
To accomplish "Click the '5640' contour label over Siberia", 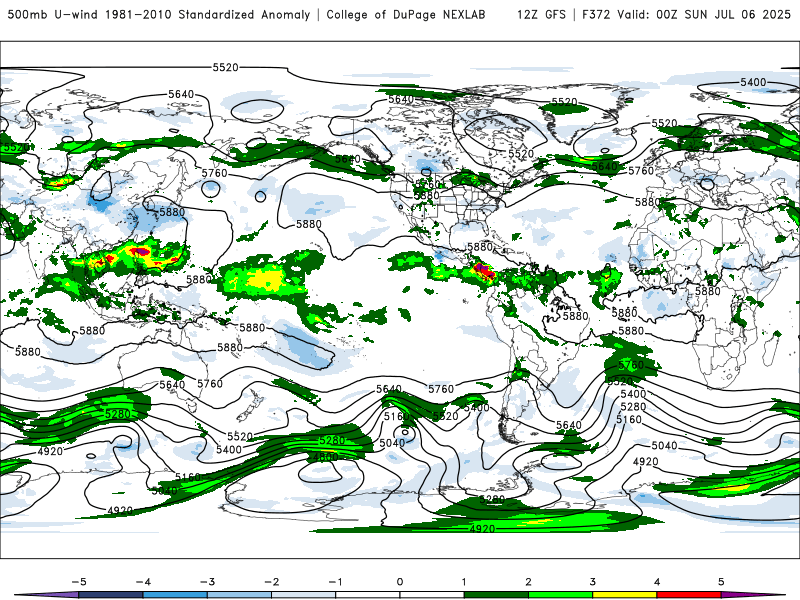I will 181,94.
